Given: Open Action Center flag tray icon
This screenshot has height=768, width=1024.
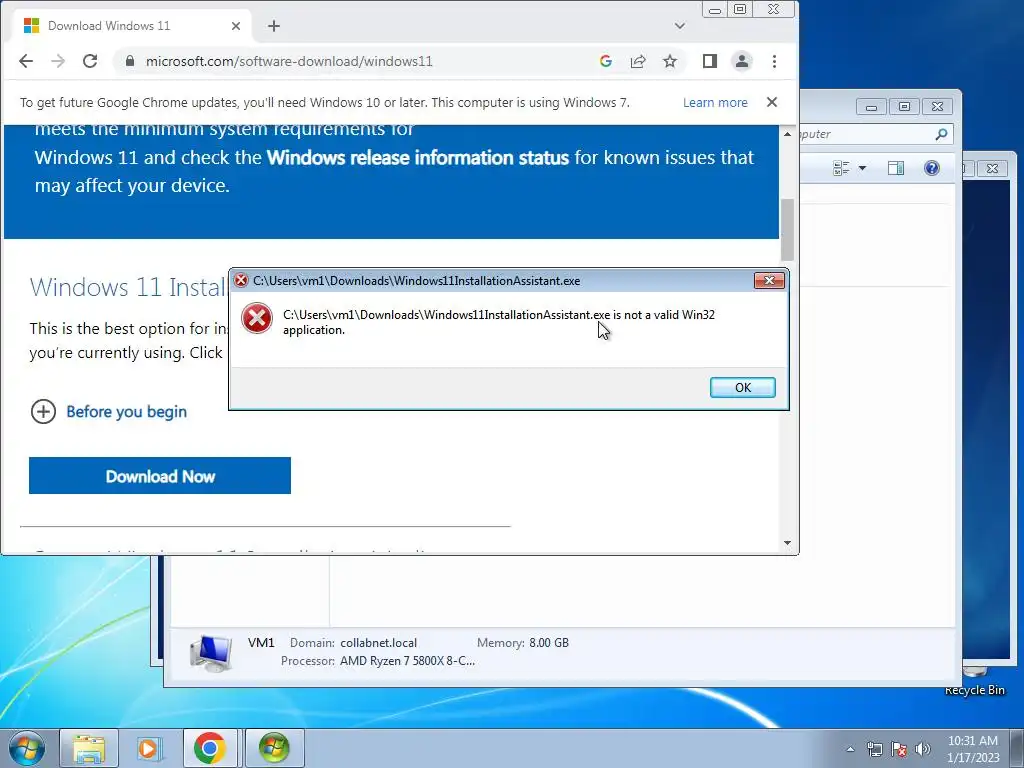Looking at the screenshot, I should [x=899, y=749].
